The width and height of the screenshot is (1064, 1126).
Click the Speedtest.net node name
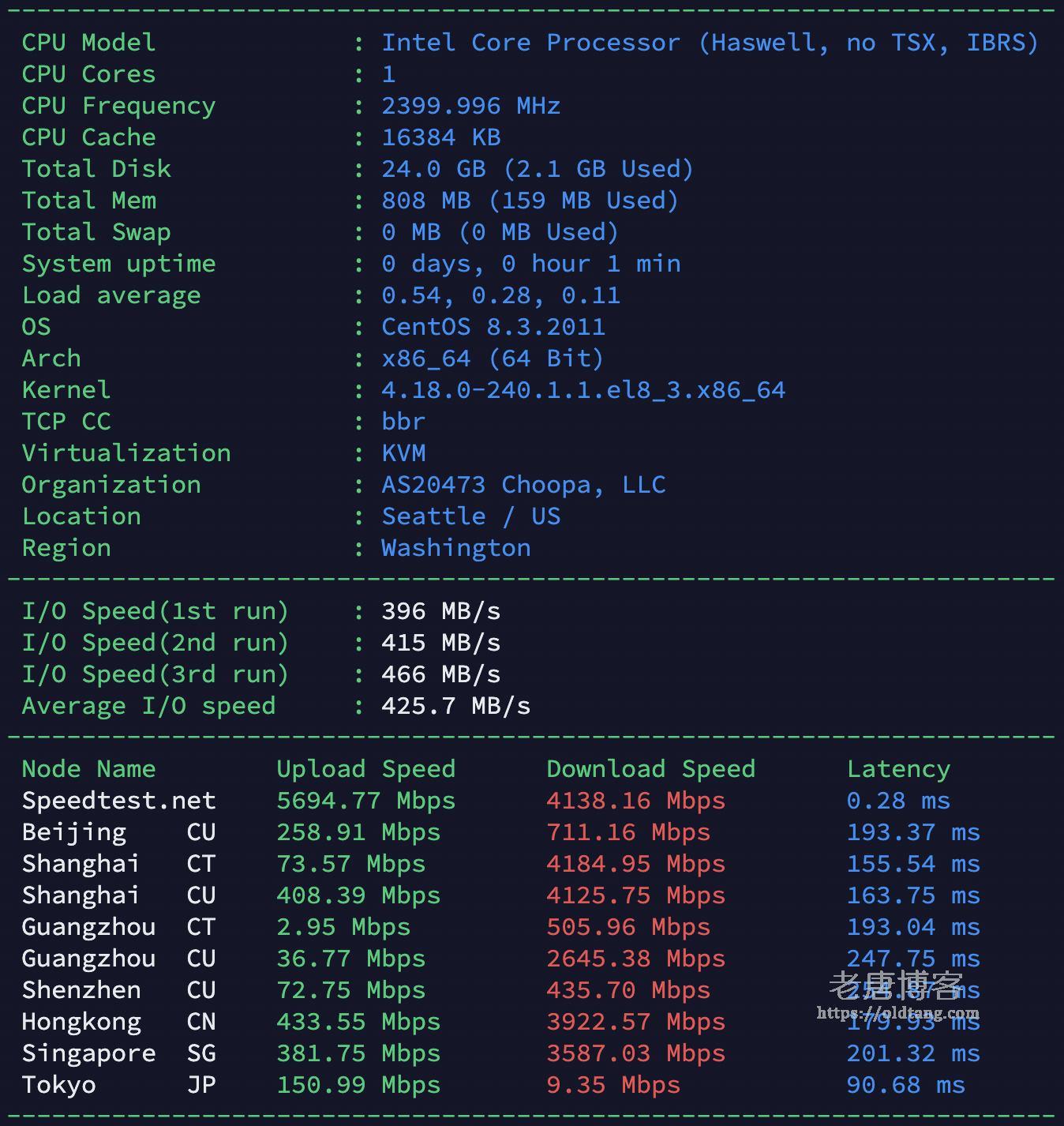coord(118,801)
